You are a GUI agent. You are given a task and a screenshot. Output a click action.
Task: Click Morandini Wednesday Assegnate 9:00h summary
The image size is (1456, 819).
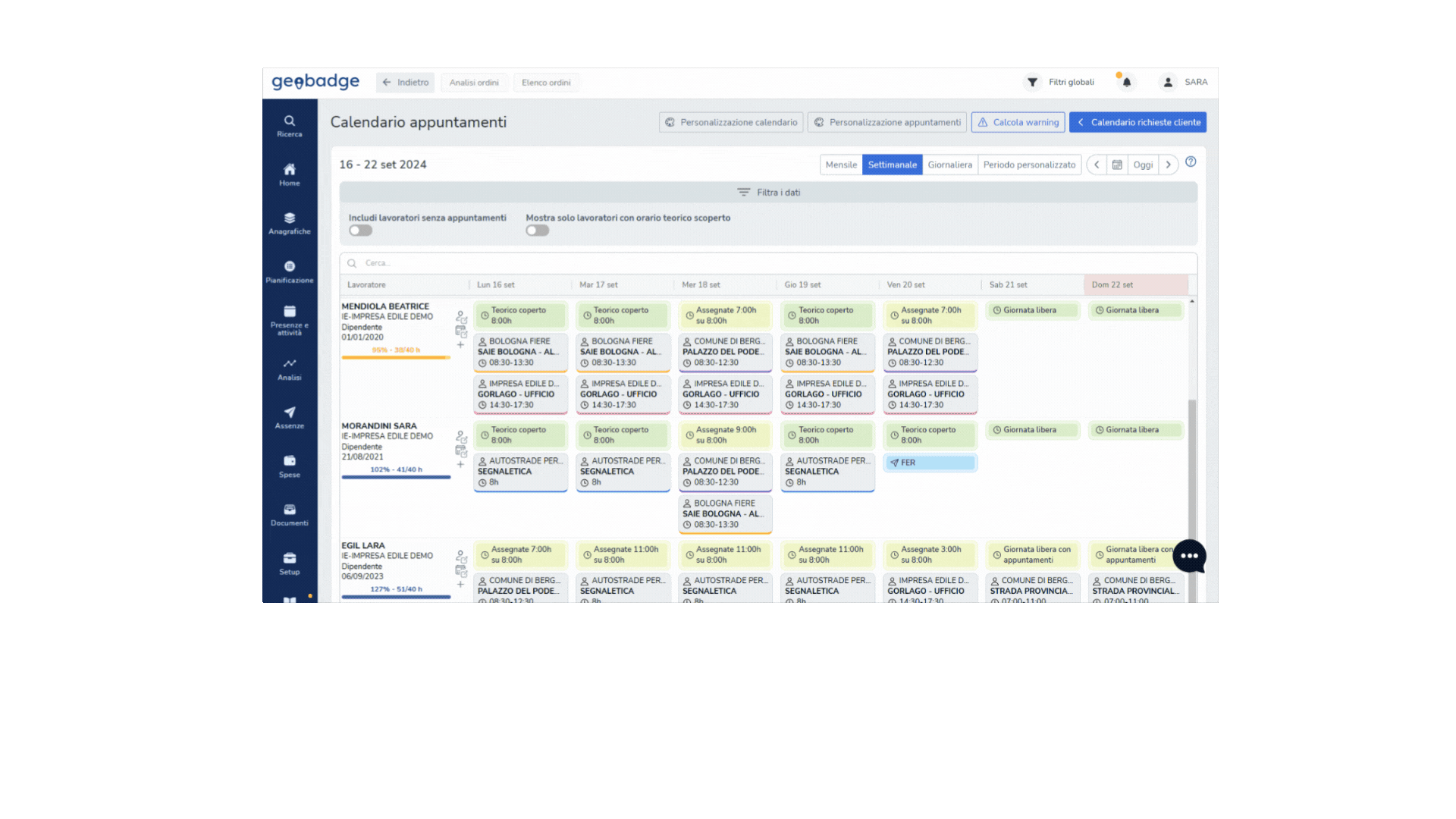725,435
